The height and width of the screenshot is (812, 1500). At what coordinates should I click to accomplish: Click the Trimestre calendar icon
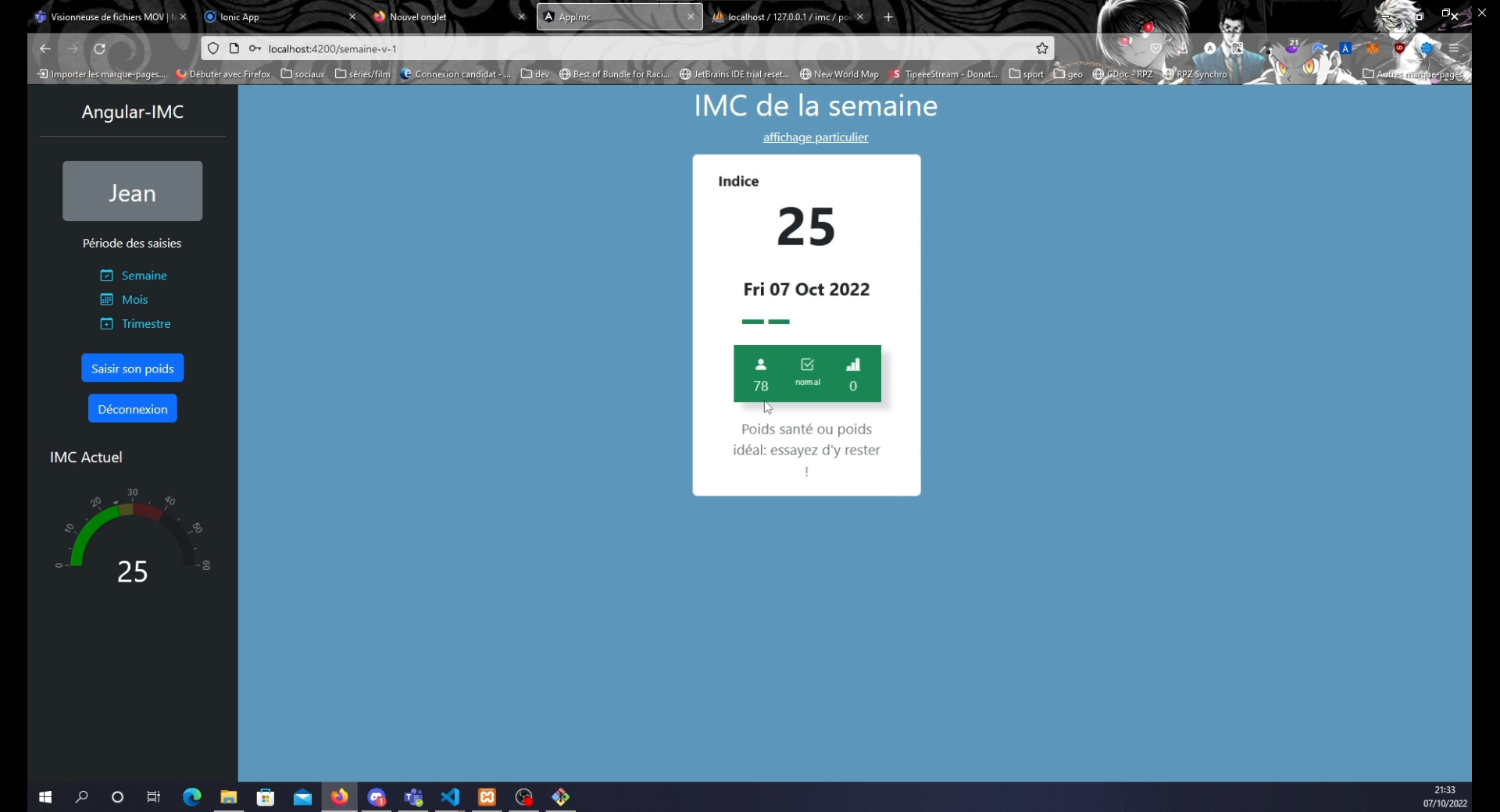[107, 324]
